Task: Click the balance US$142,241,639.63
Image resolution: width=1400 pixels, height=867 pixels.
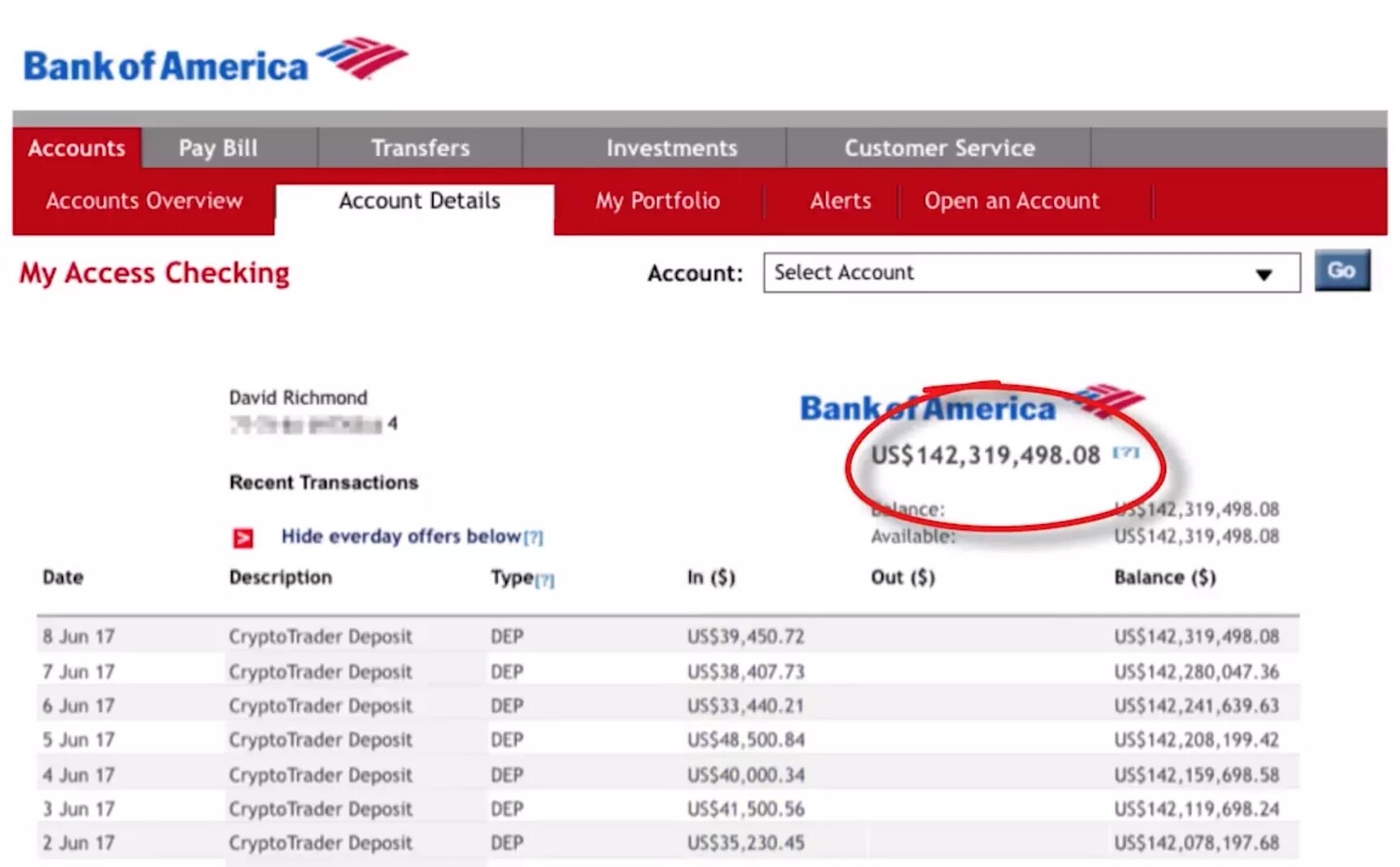Action: click(x=1196, y=706)
